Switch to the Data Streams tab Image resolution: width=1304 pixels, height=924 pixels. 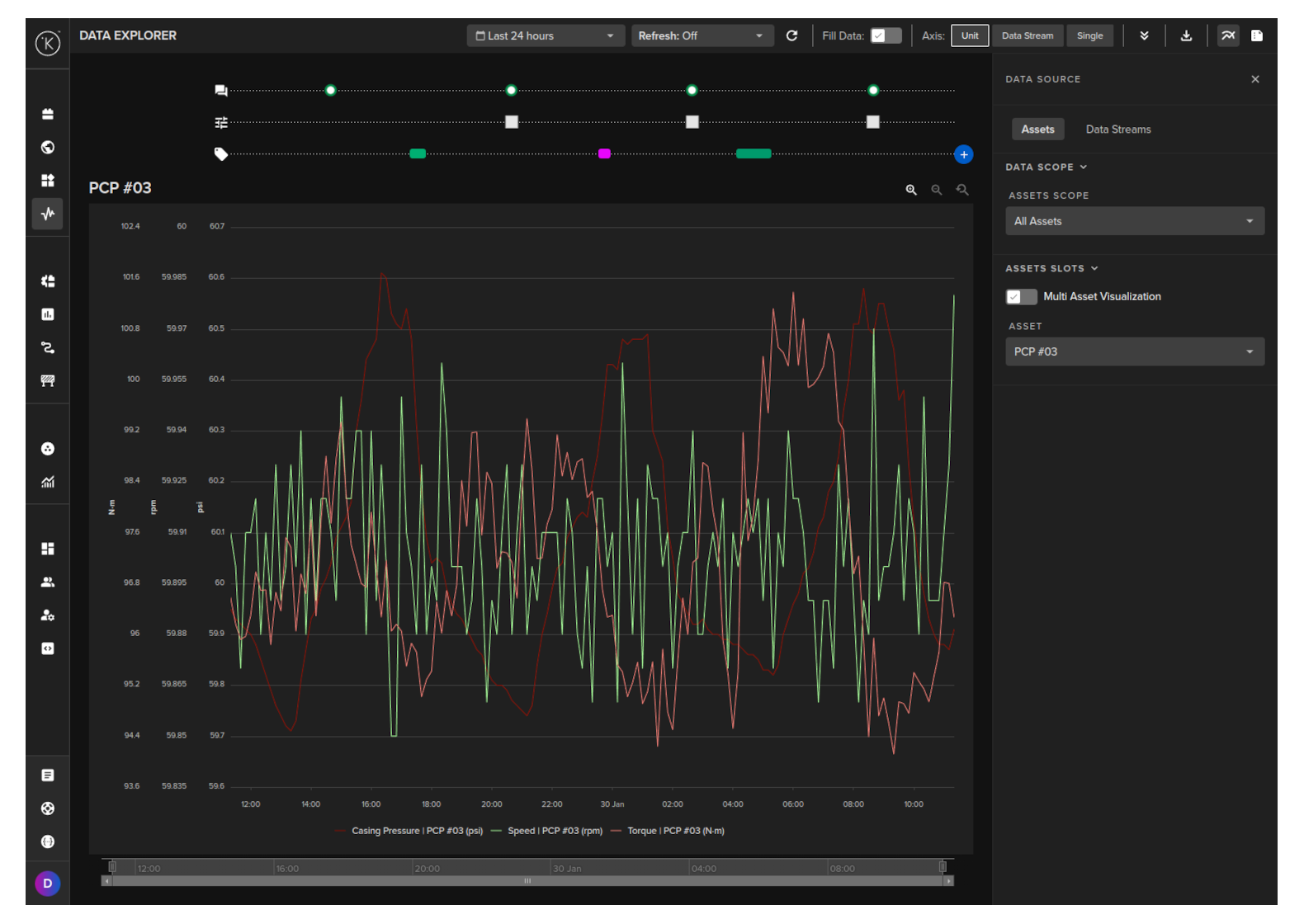click(1117, 130)
